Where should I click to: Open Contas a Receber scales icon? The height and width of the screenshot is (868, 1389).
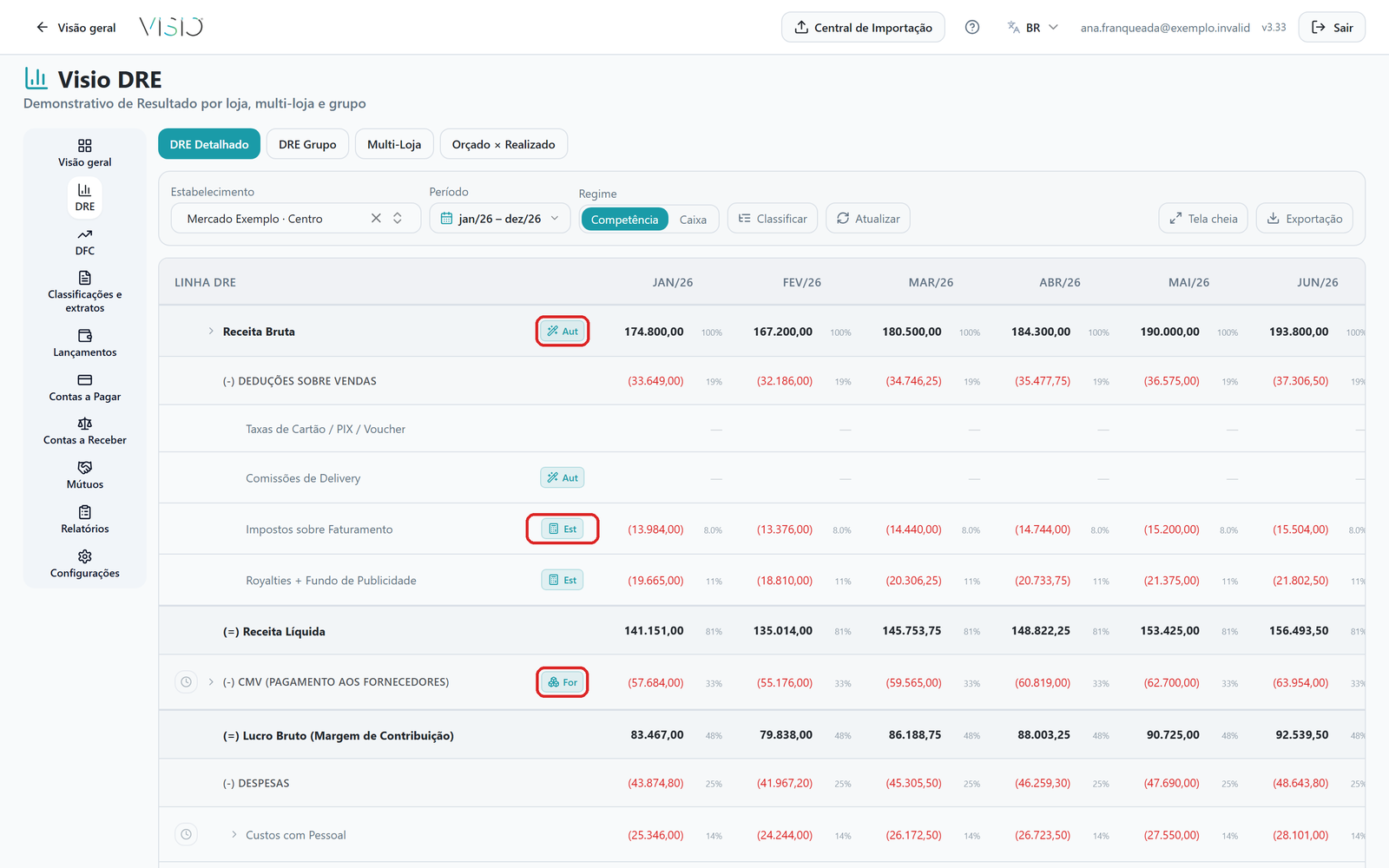(84, 424)
